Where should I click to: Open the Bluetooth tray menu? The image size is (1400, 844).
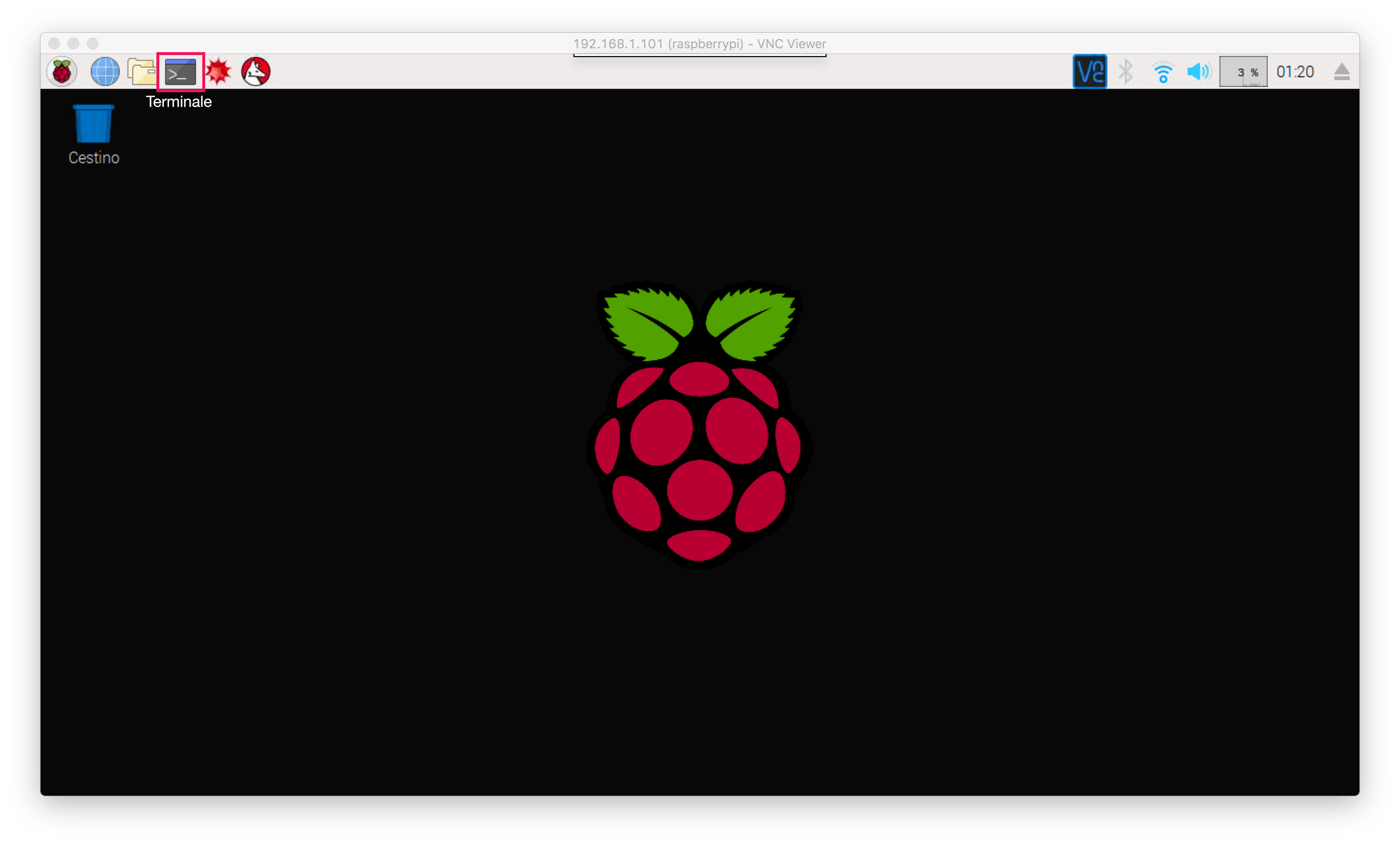click(x=1126, y=71)
